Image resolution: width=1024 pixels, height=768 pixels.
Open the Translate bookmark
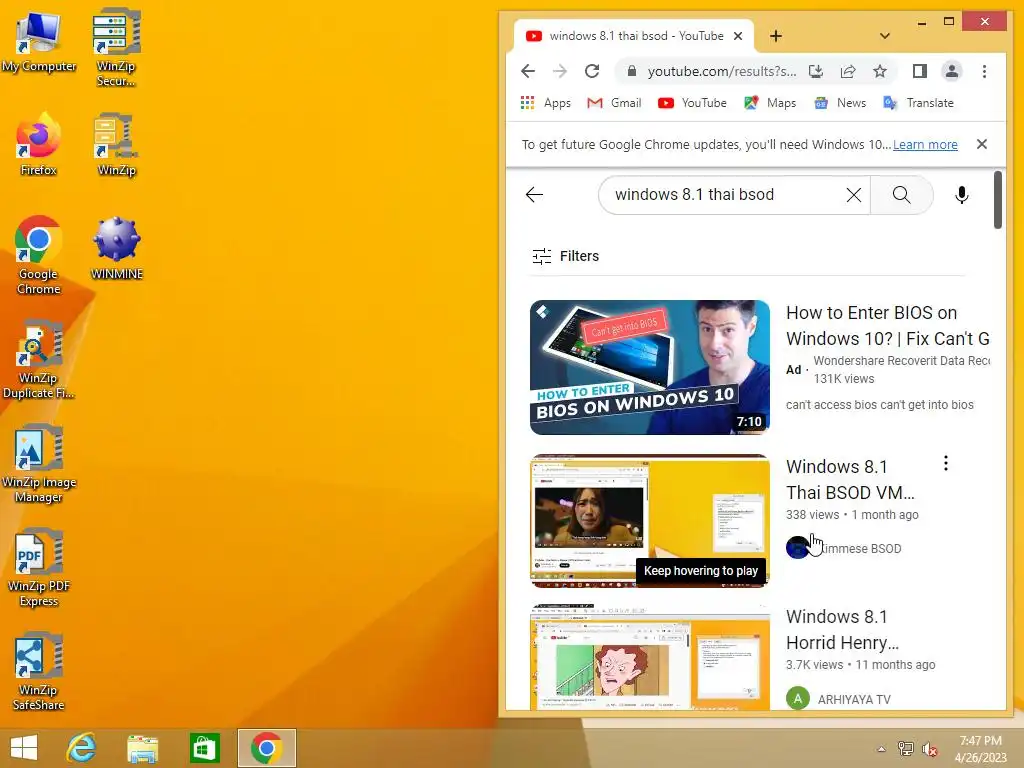tap(918, 103)
